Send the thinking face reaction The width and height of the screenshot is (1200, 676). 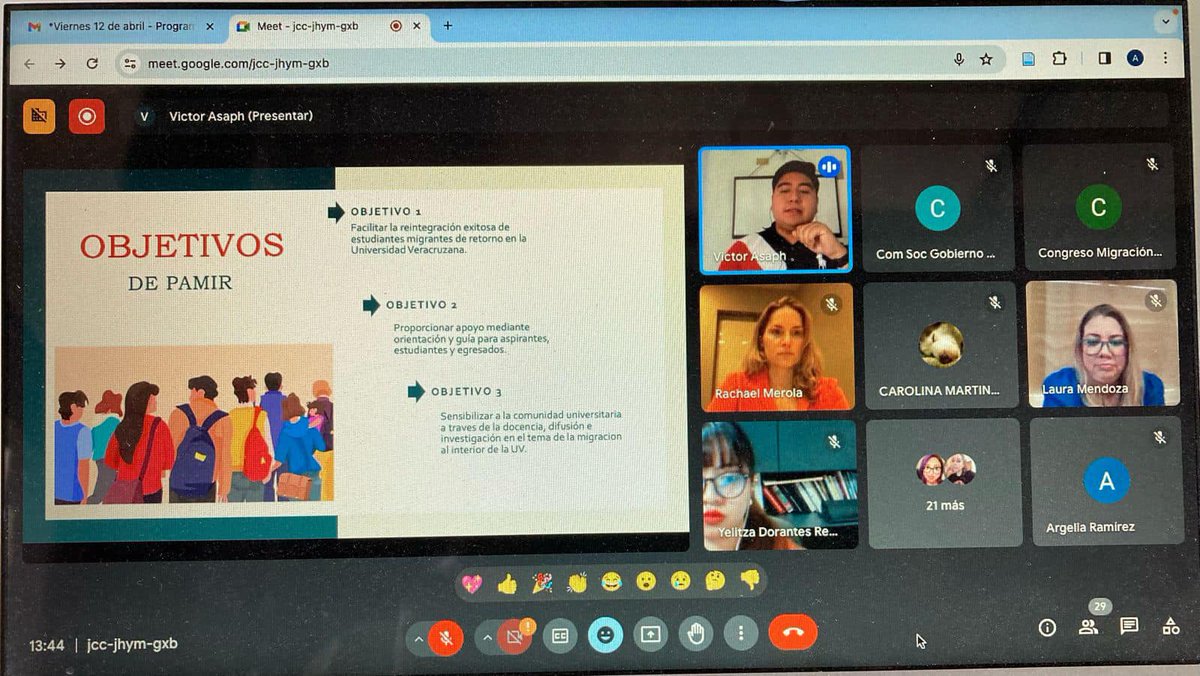point(715,580)
